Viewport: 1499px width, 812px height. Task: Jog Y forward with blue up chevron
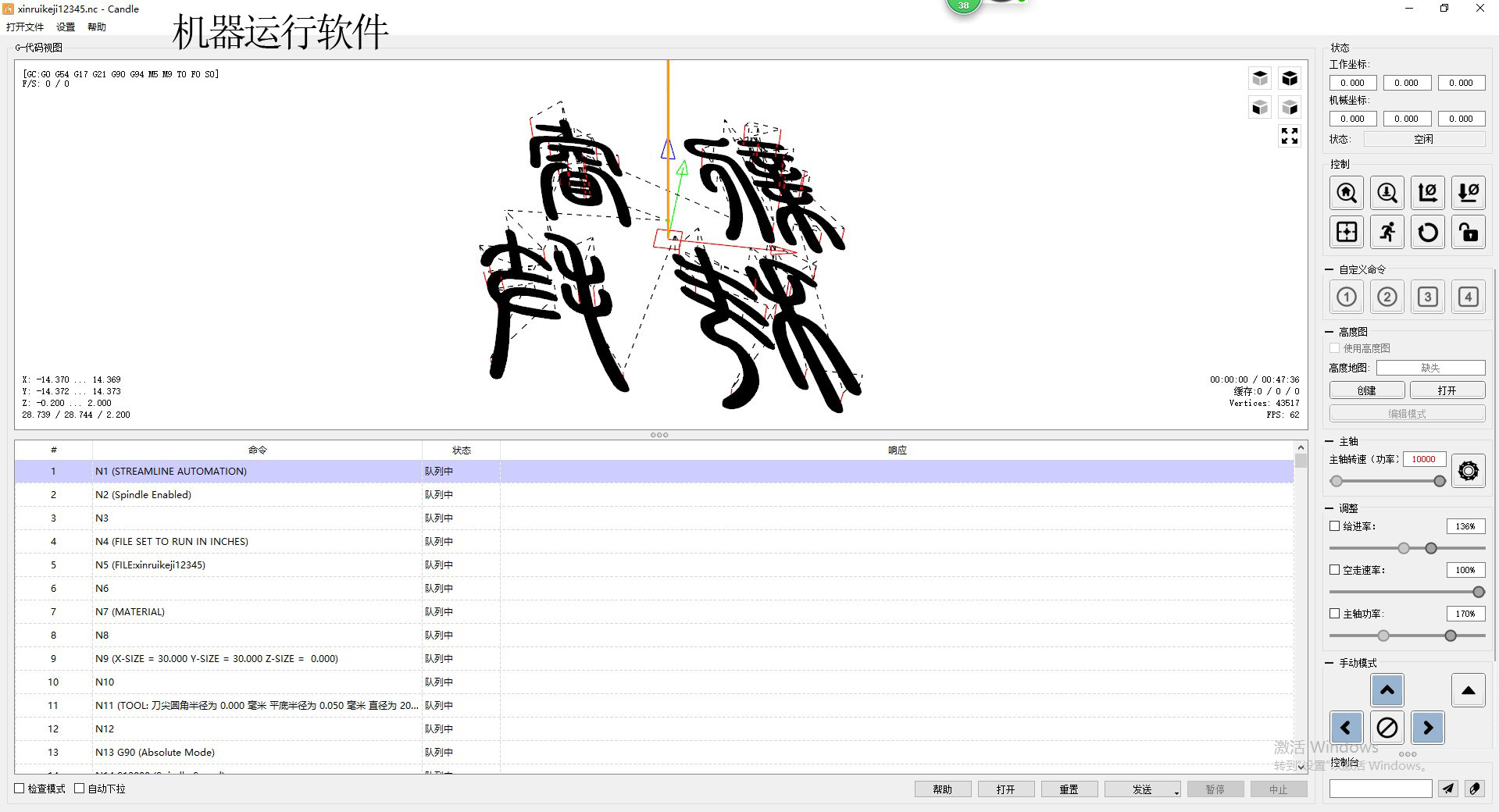(1387, 690)
